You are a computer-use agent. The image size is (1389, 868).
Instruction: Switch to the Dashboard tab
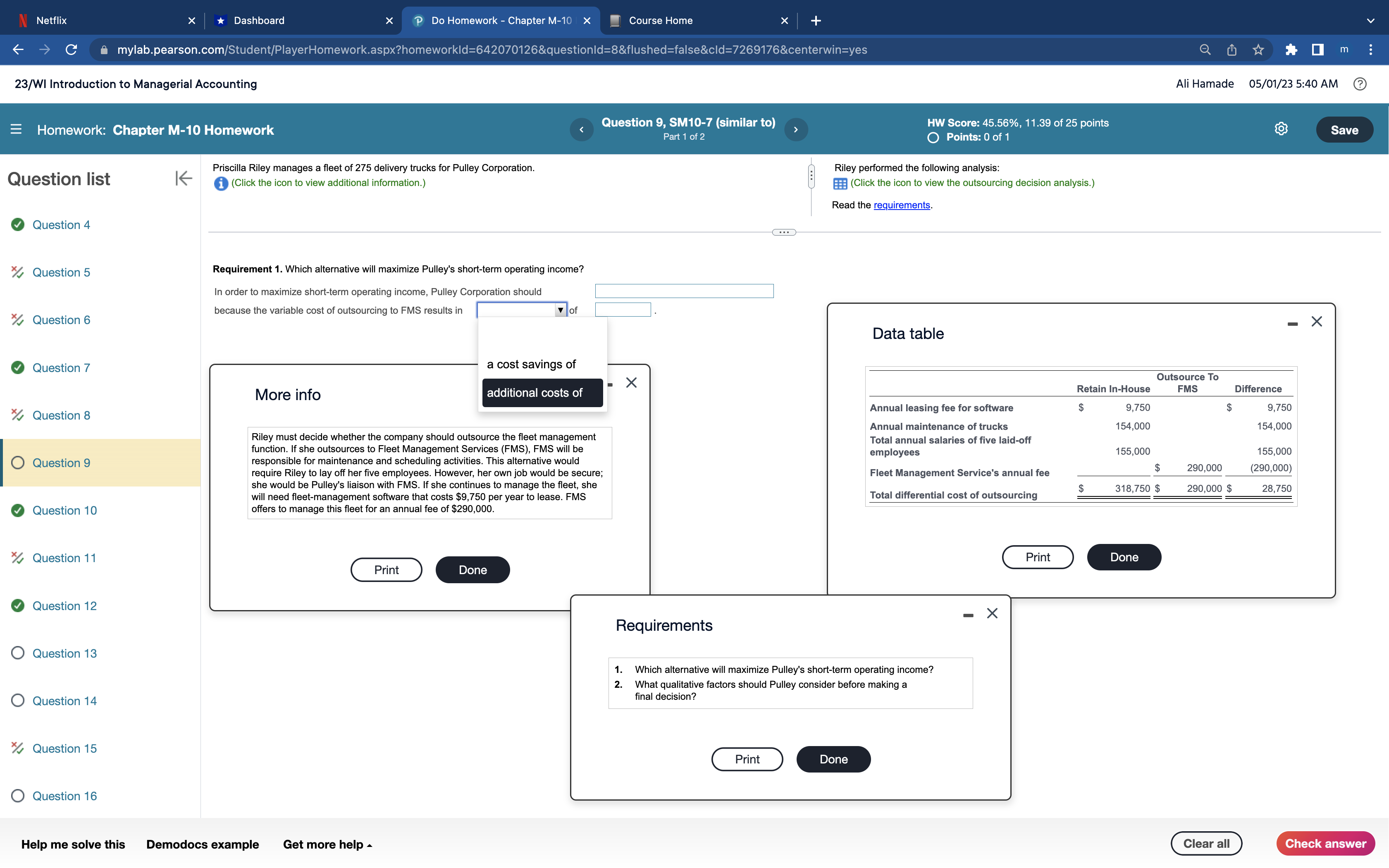click(x=258, y=20)
